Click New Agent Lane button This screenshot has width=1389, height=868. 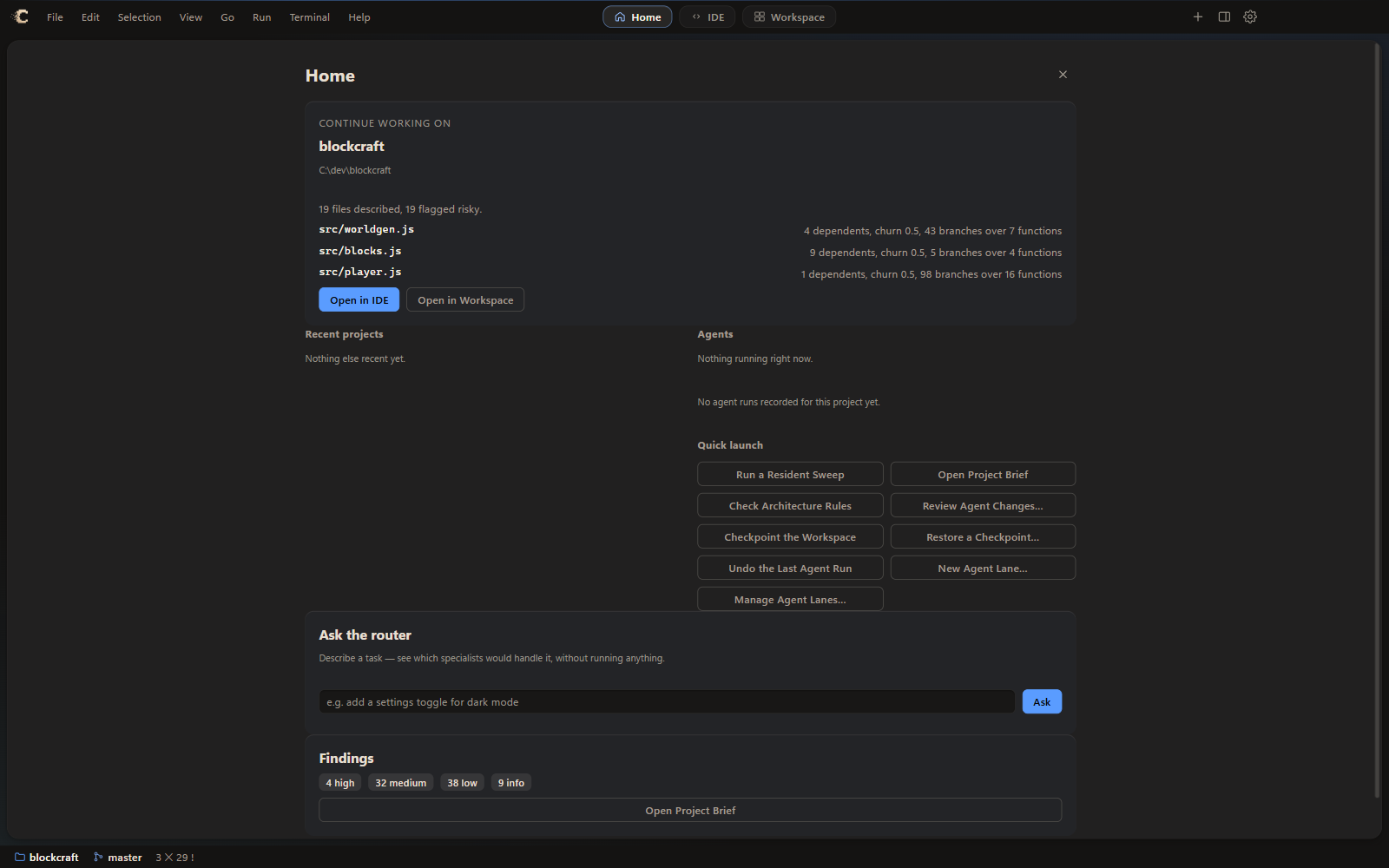tap(983, 568)
